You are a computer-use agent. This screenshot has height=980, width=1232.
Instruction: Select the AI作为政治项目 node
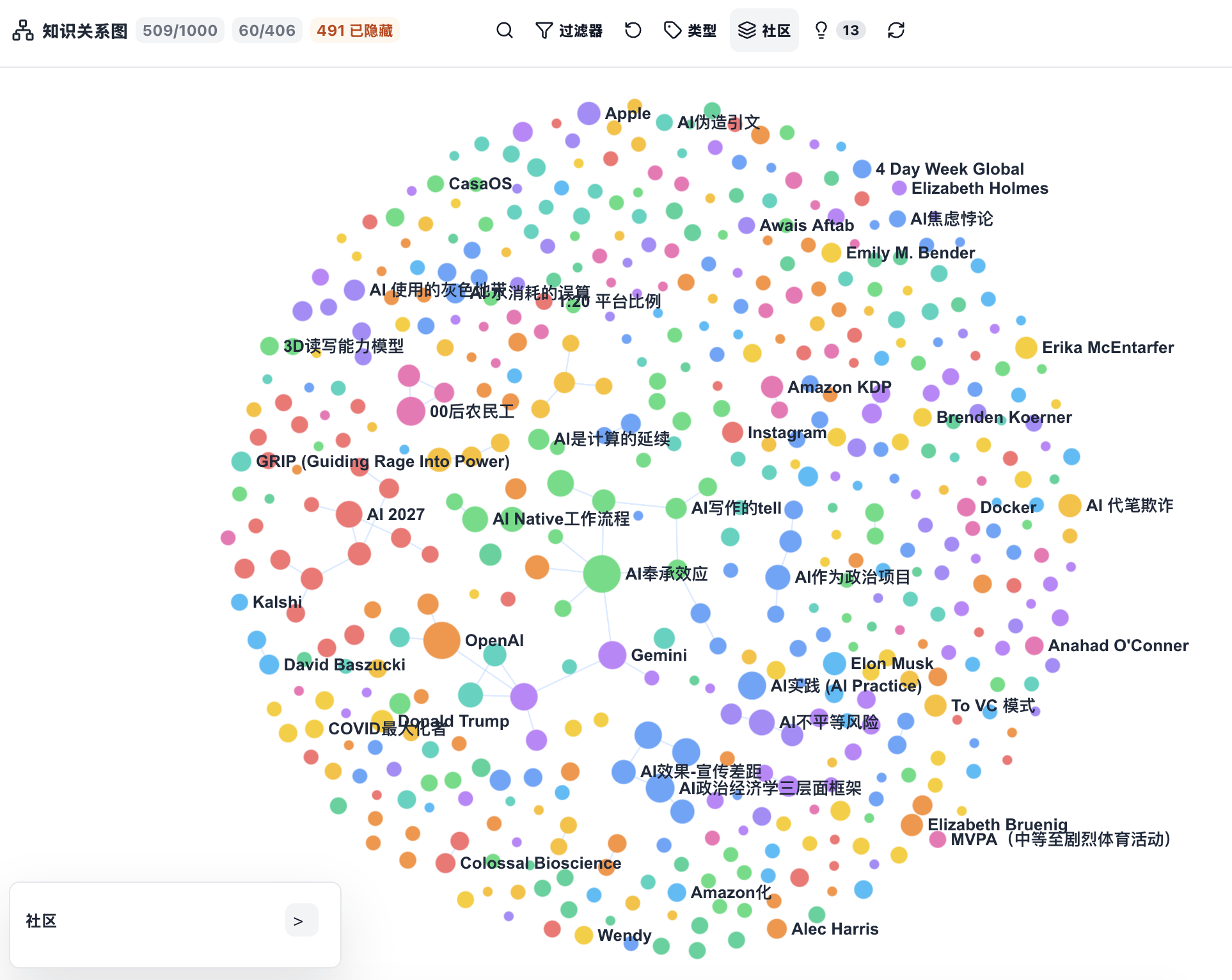tap(778, 577)
